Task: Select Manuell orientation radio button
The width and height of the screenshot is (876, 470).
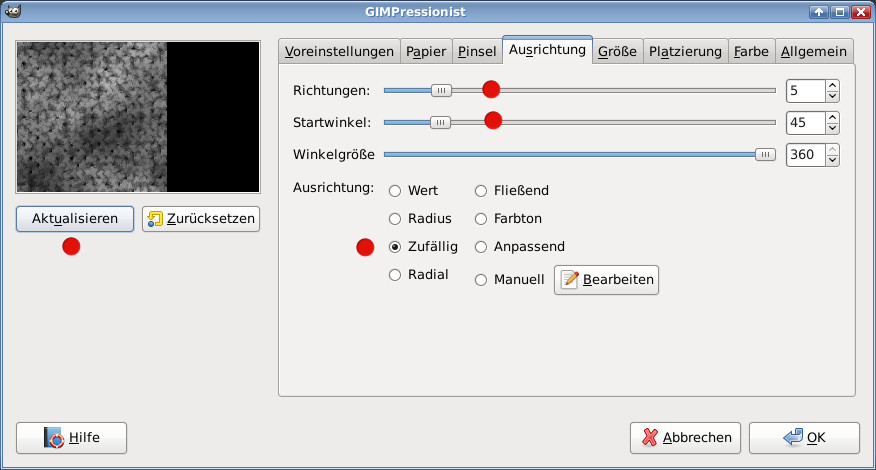Action: 481,280
